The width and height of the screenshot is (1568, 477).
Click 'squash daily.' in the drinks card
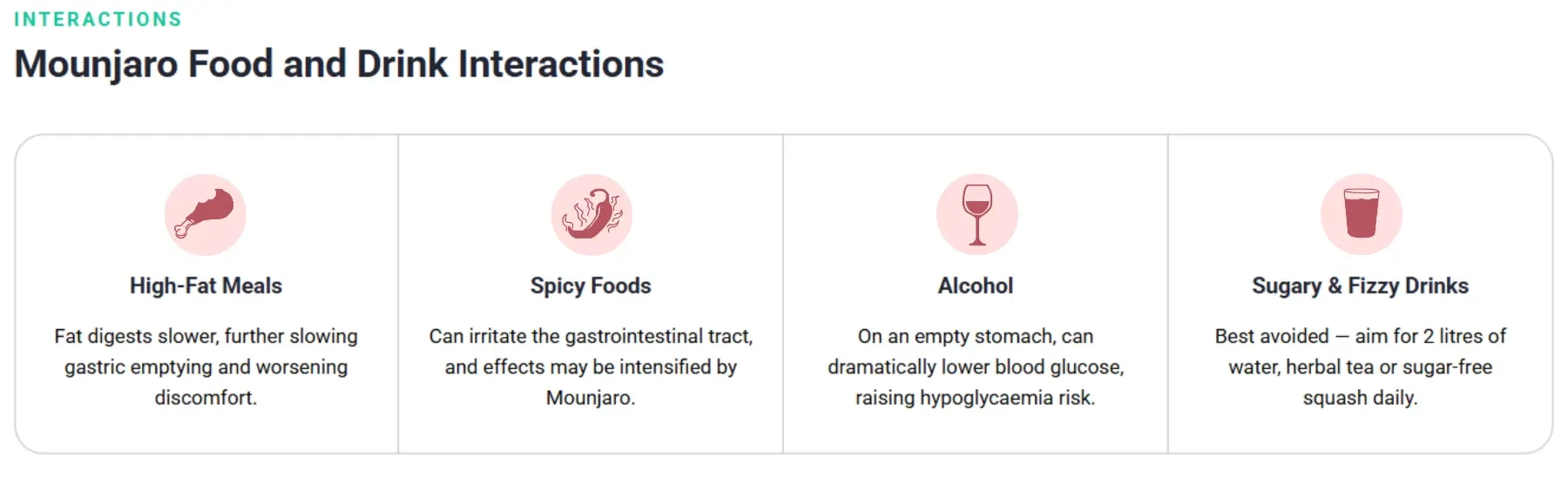[1360, 399]
